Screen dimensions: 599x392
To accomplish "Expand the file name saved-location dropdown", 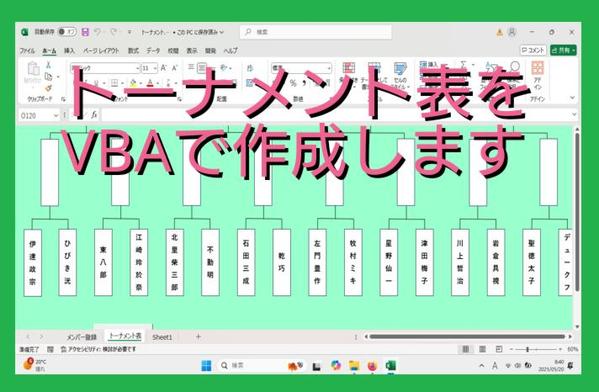I will tap(221, 32).
